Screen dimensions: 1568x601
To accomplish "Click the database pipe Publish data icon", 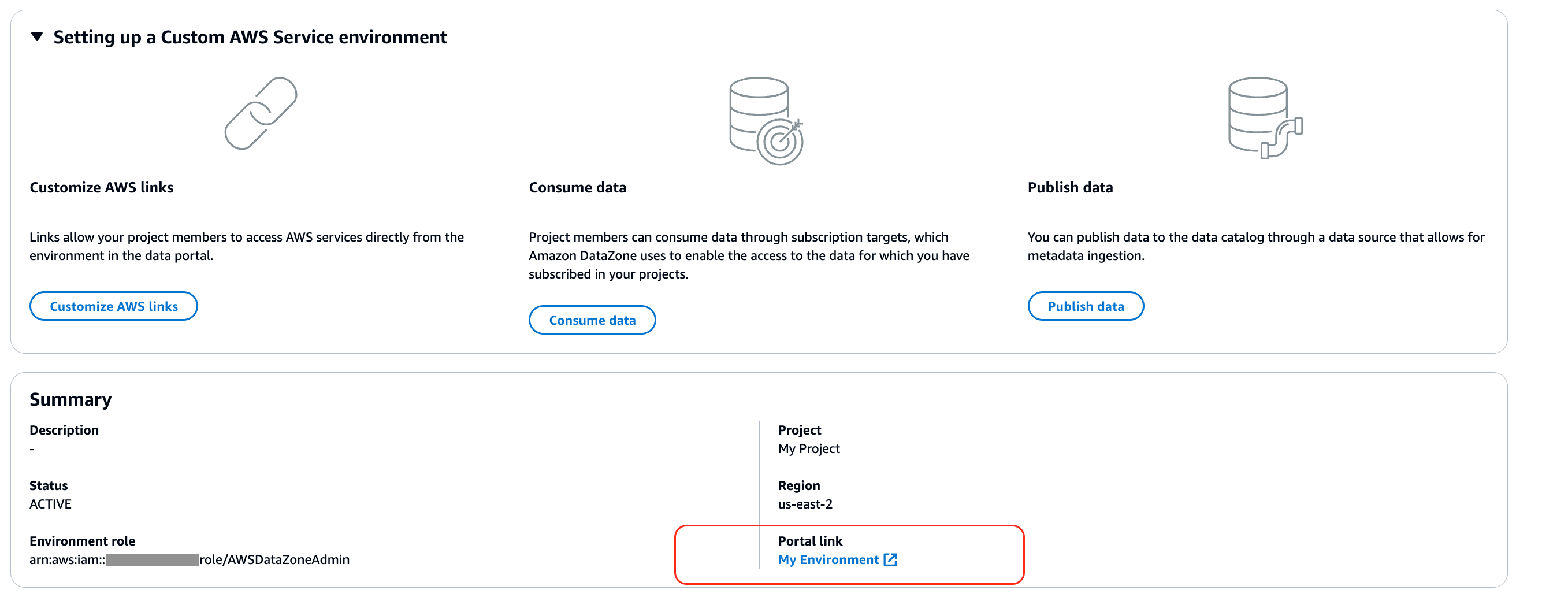I will tap(1265, 118).
